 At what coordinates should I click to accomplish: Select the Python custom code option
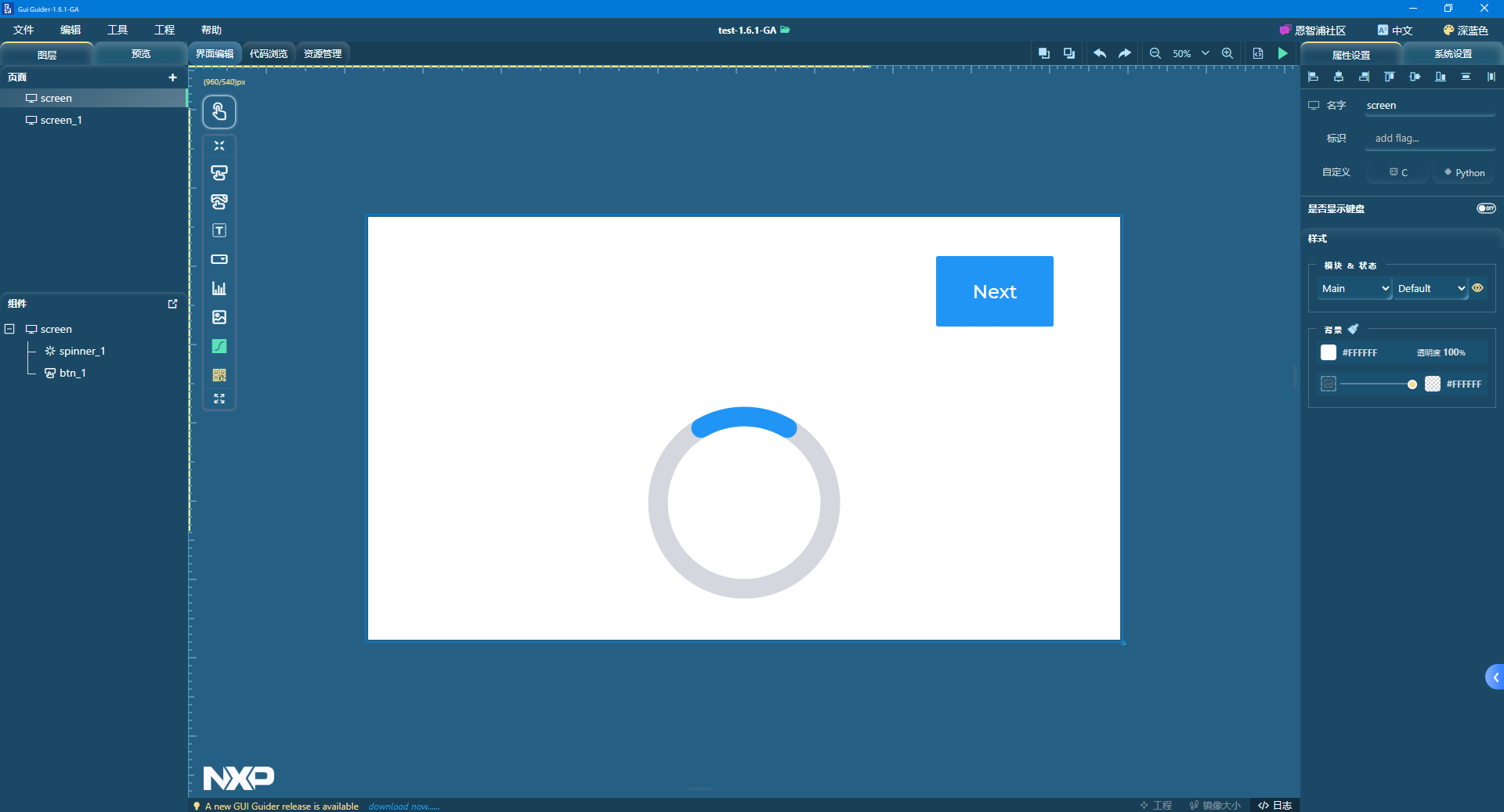tap(1464, 172)
